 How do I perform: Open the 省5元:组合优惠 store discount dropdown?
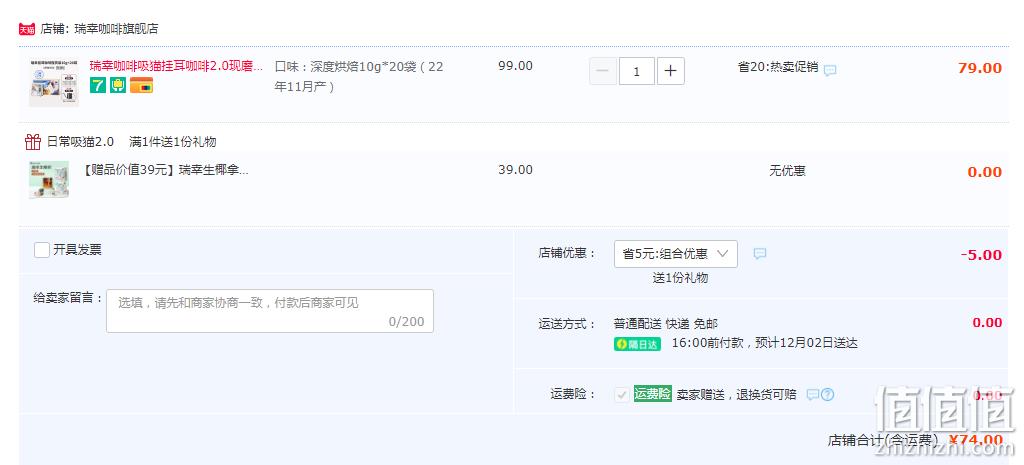point(676,254)
